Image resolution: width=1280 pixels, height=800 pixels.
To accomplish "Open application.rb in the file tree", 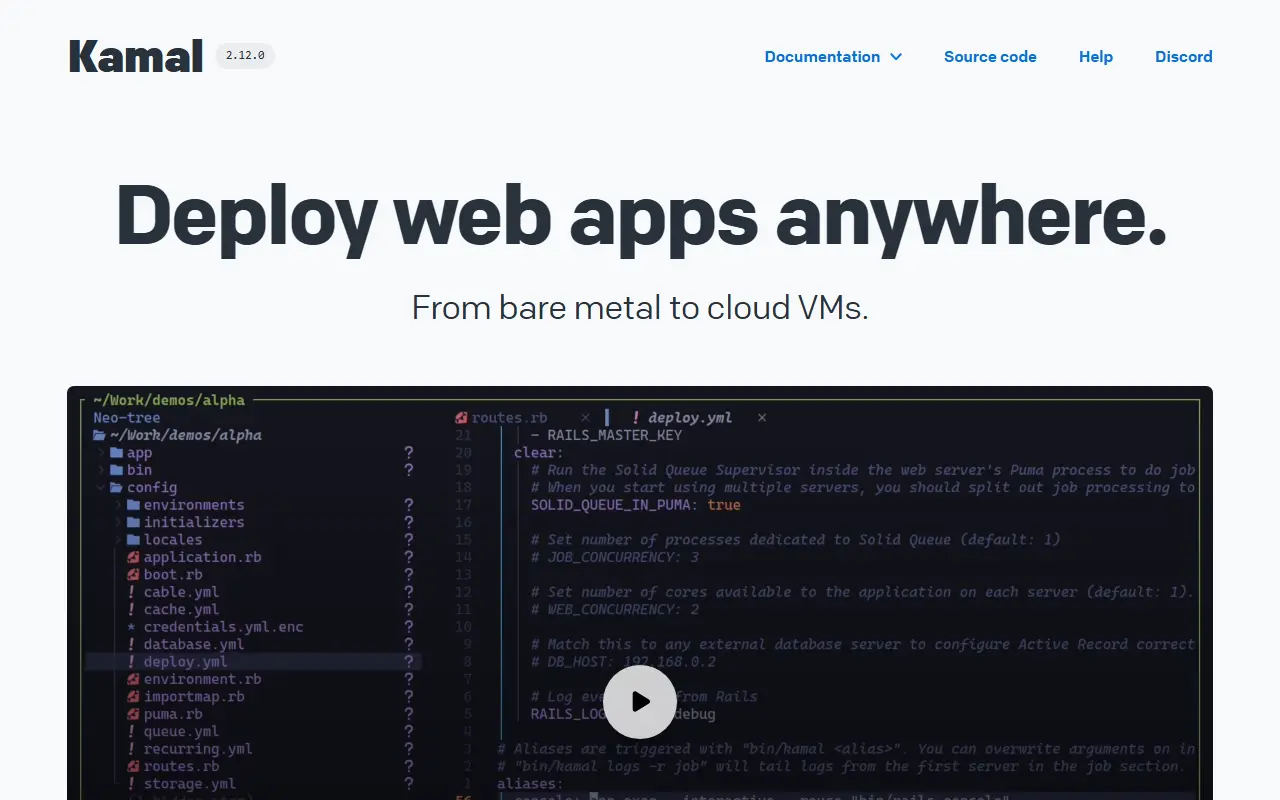I will 194,557.
